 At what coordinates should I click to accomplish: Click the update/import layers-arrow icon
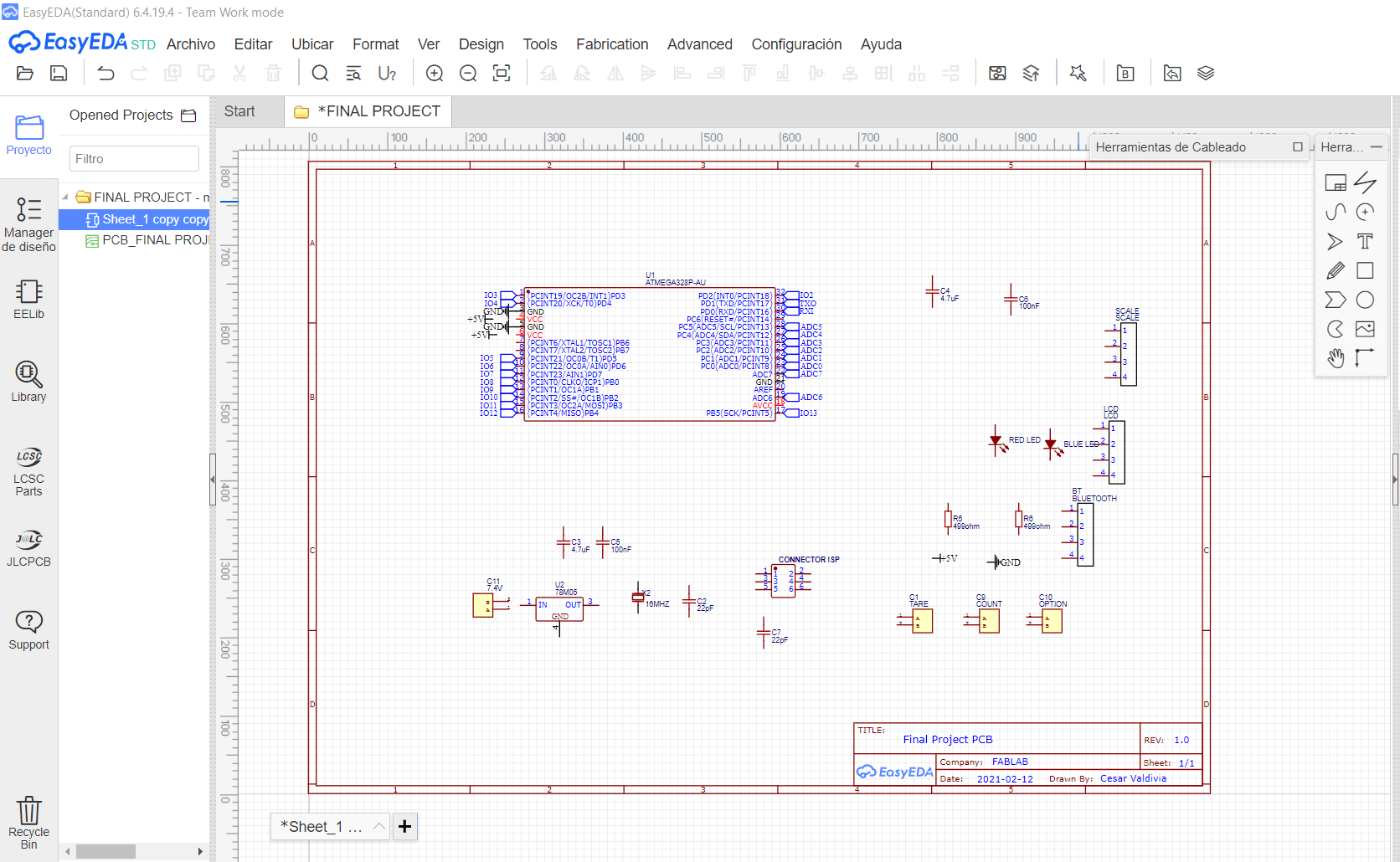coord(1031,74)
